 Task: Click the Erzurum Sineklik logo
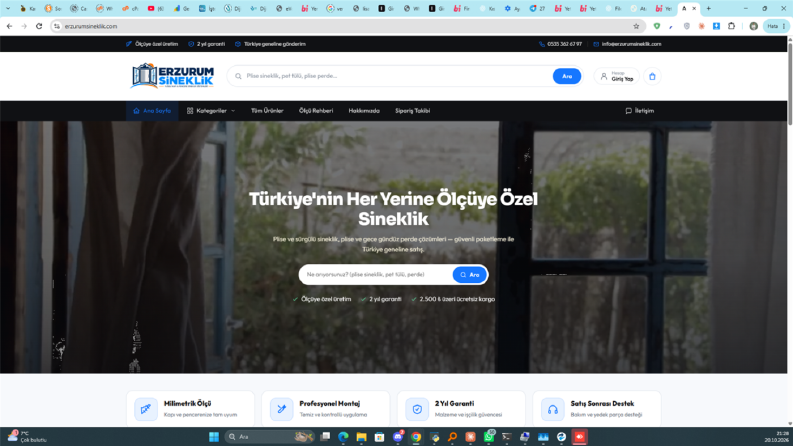click(172, 76)
